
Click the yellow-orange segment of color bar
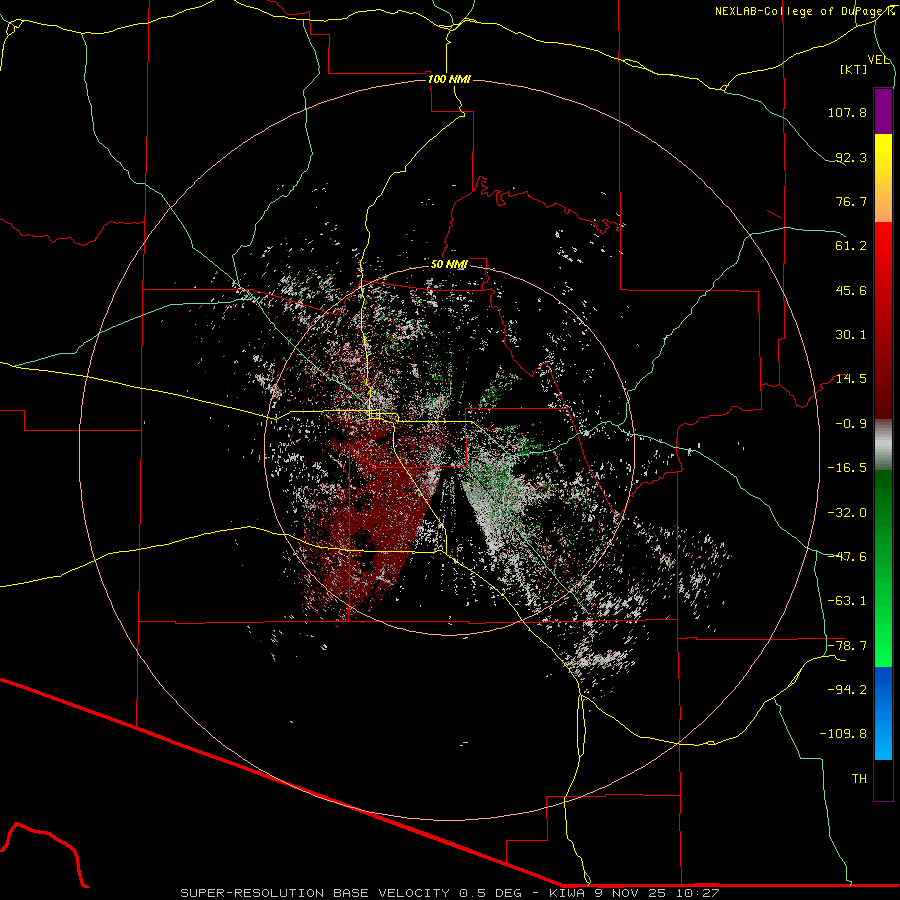point(883,178)
